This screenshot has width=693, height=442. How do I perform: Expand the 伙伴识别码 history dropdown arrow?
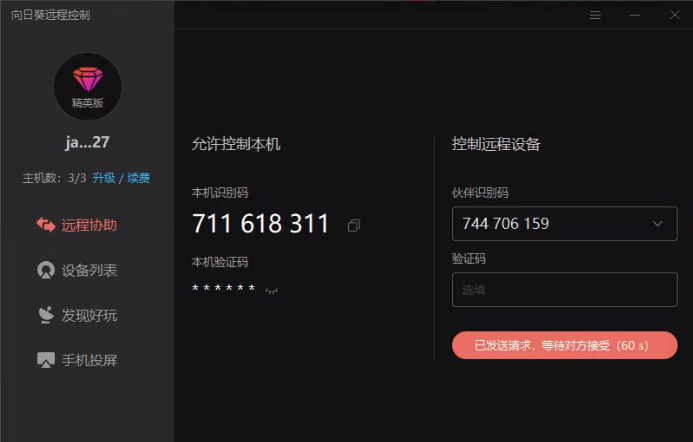(x=657, y=224)
